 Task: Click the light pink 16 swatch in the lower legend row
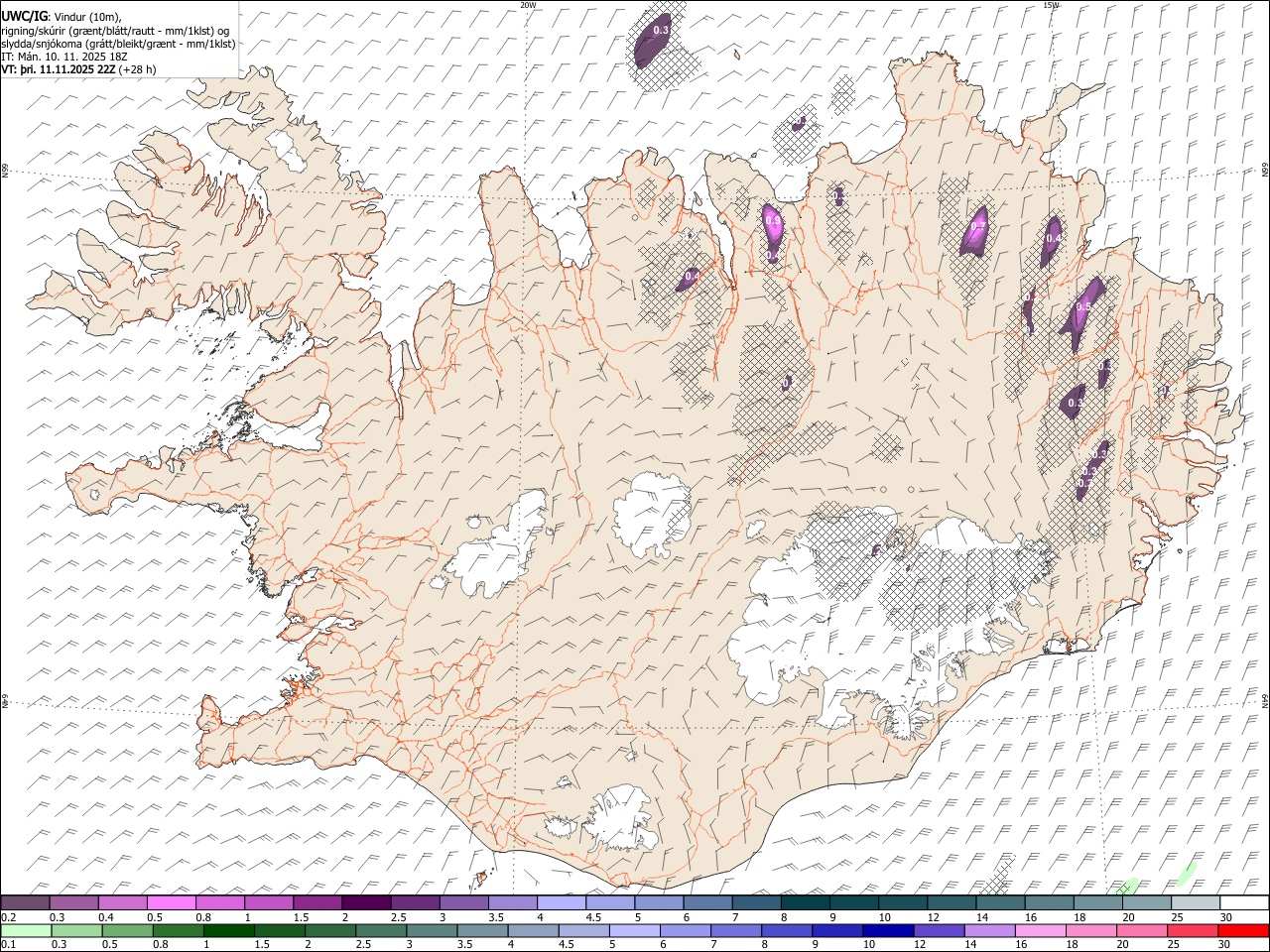click(x=1039, y=931)
